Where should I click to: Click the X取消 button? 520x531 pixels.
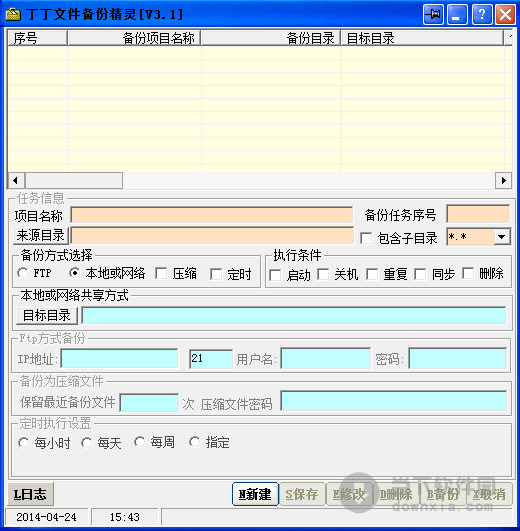490,494
